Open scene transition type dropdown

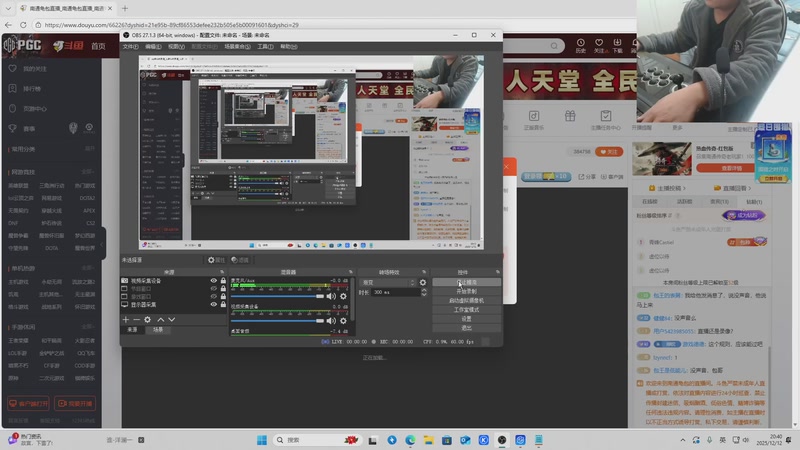[x=388, y=282]
